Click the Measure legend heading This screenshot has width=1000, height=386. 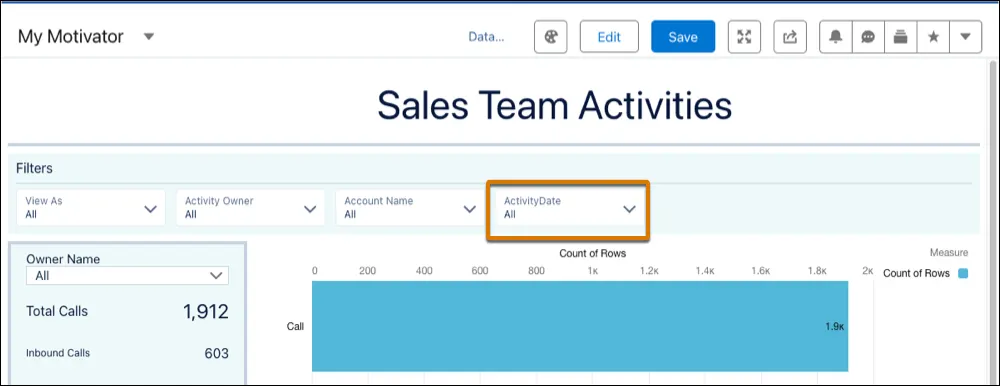tap(949, 253)
